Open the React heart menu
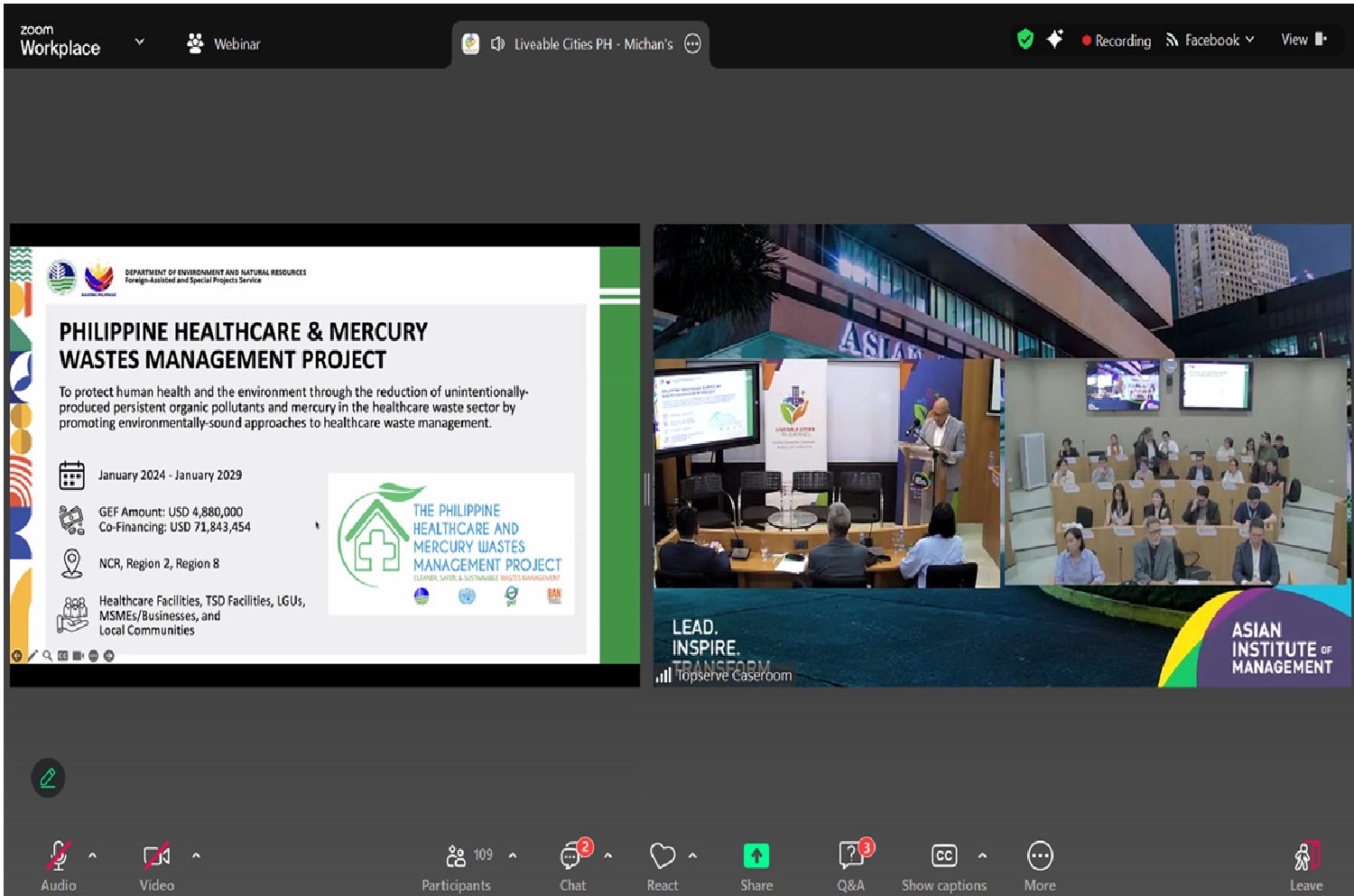This screenshot has height=896, width=1354. pyautogui.click(x=663, y=865)
